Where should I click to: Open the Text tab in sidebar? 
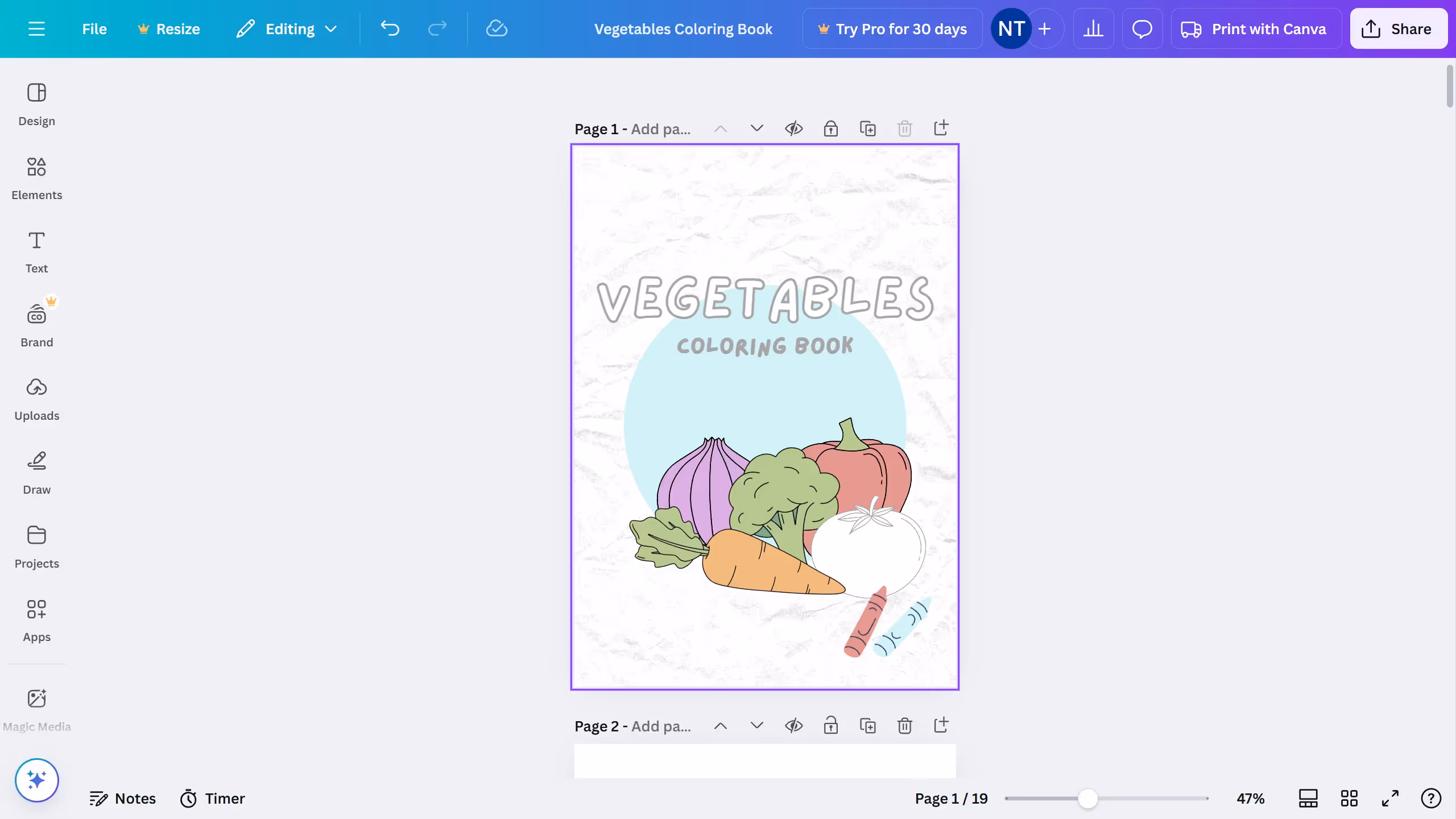[36, 251]
